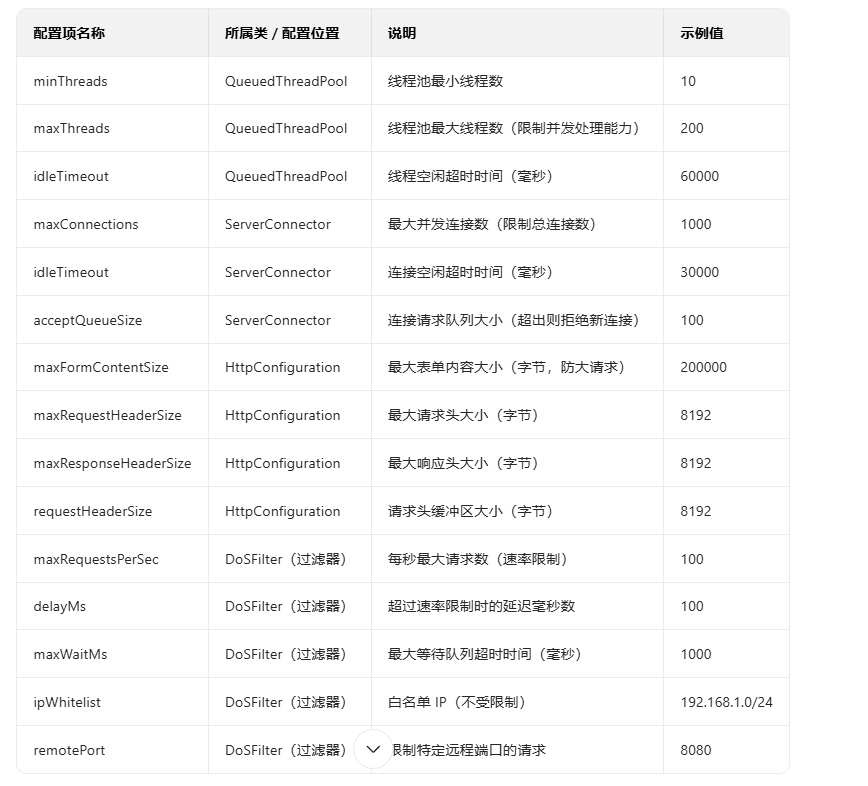Select the description 请求头缓冲区大小（字节）
Viewport: 868px width, 786px height.
coord(470,511)
